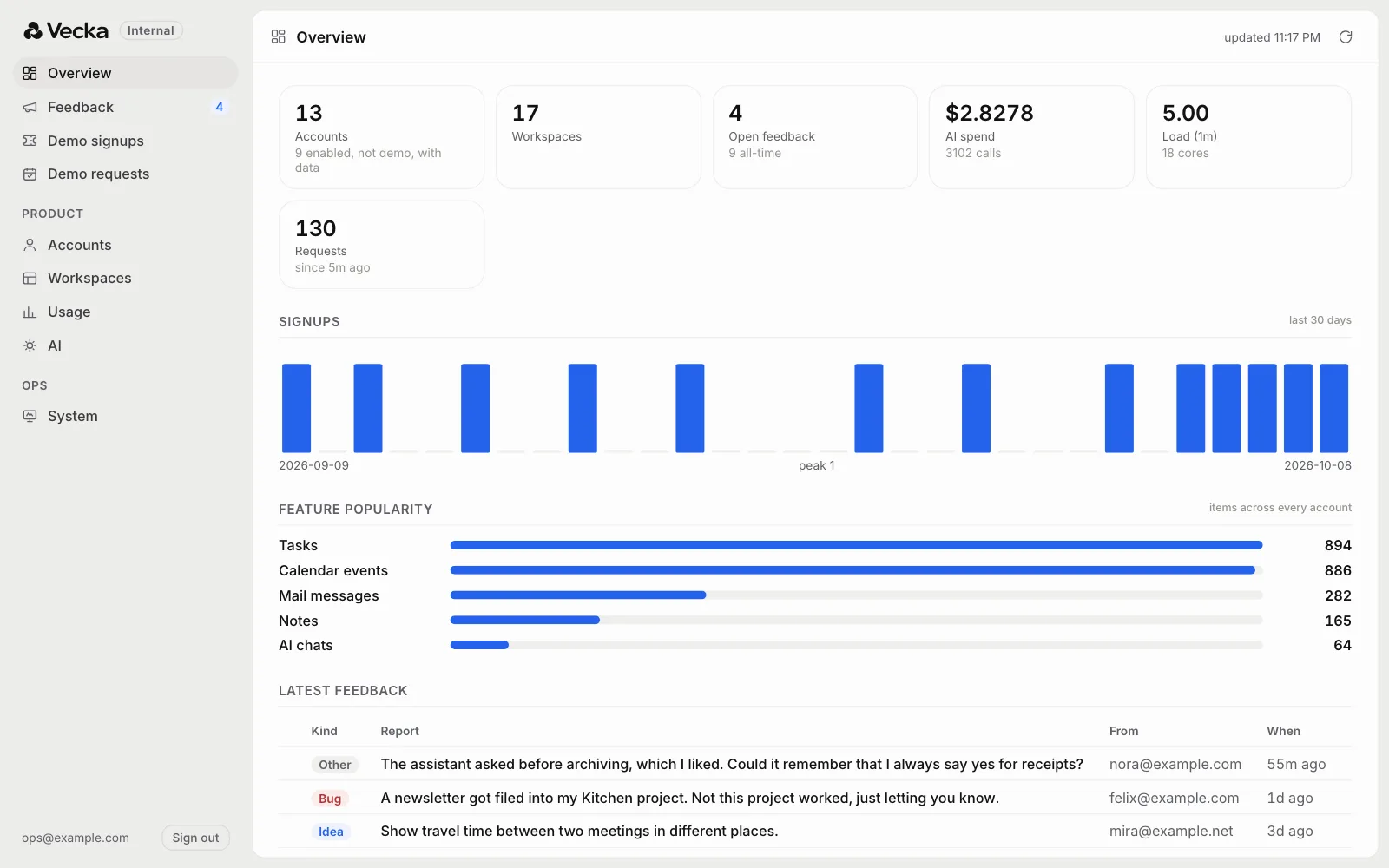The image size is (1389, 868).
Task: Open the 13 Accounts stat card
Action: click(381, 137)
